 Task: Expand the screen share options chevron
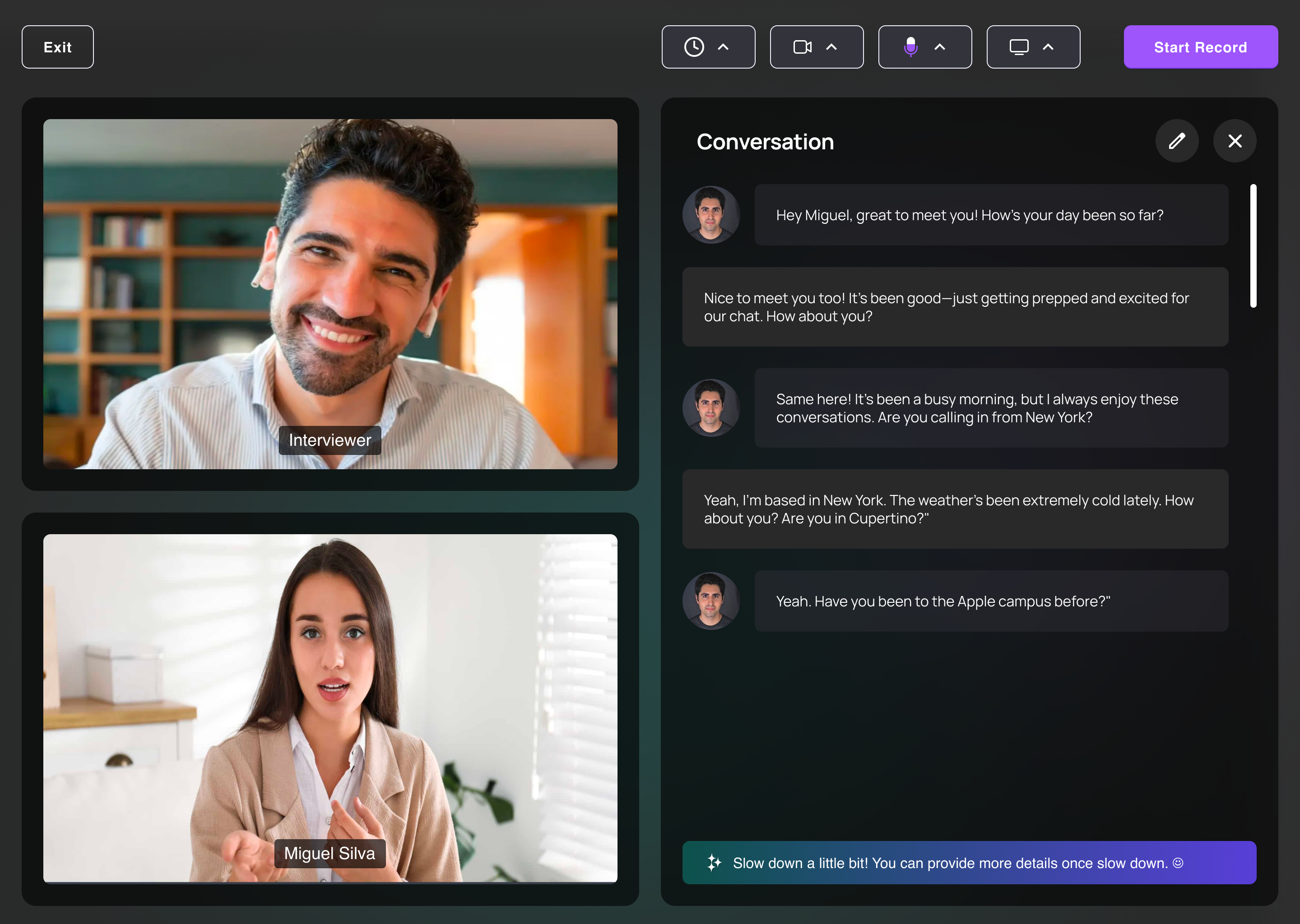(1048, 47)
